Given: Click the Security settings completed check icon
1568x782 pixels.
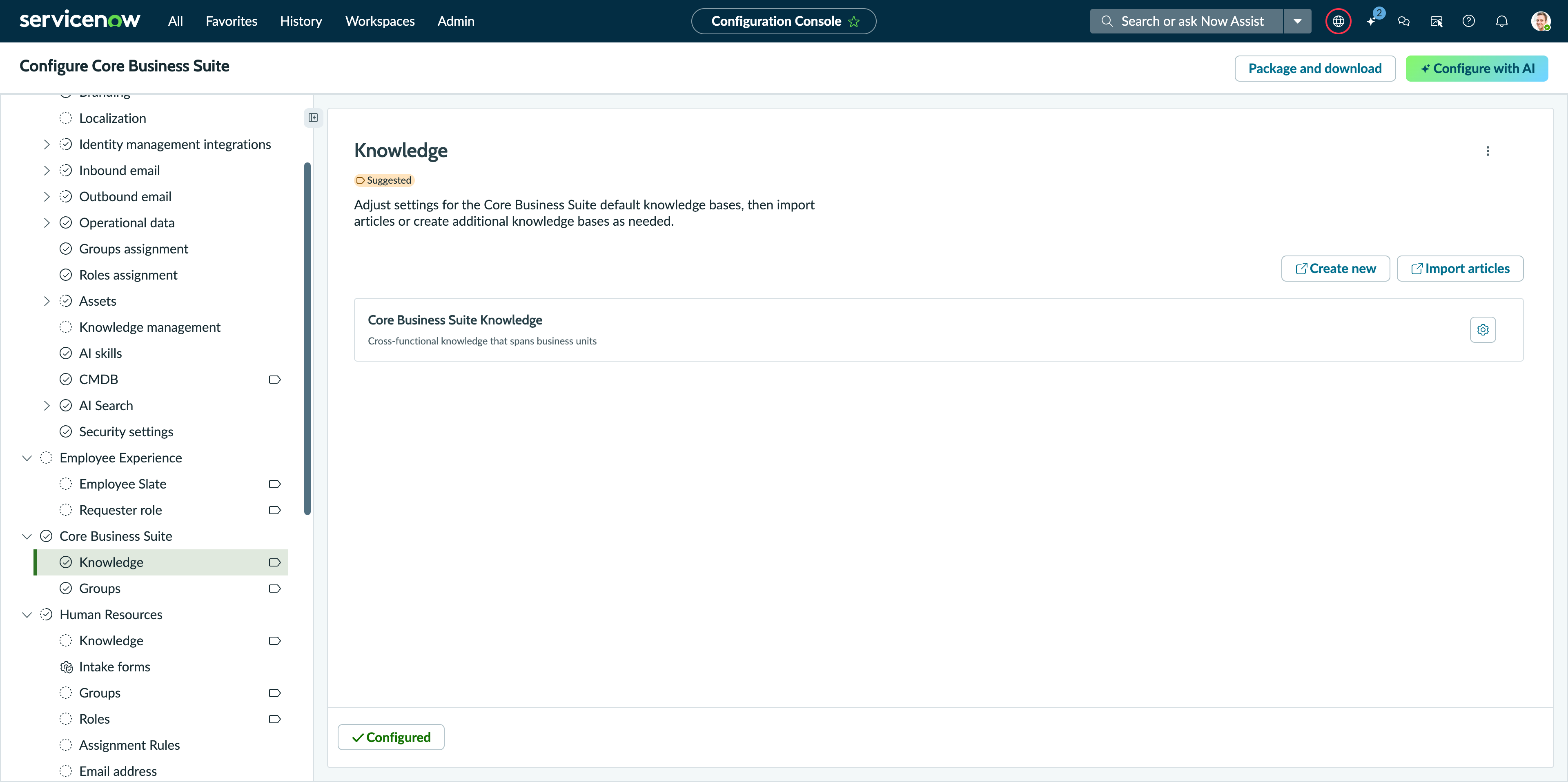Looking at the screenshot, I should pyautogui.click(x=66, y=431).
